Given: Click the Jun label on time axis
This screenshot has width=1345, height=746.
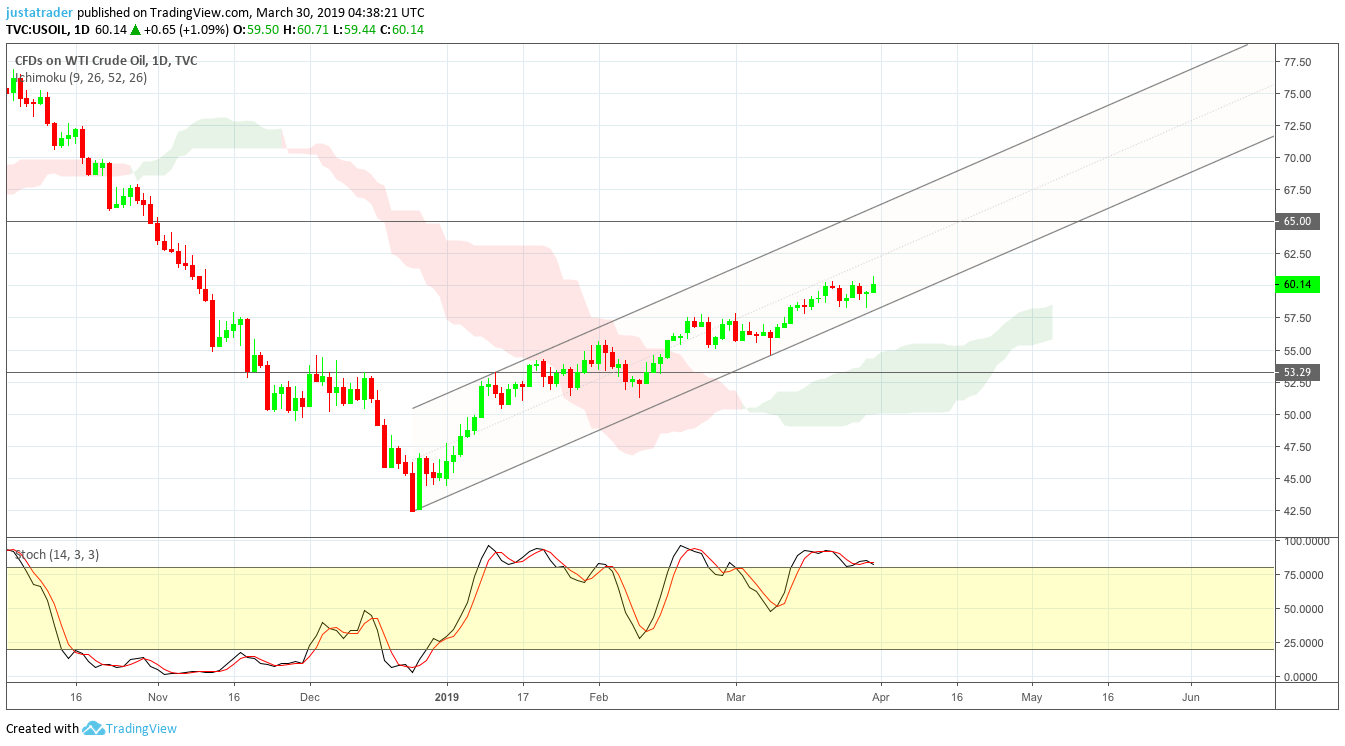Looking at the screenshot, I should click(x=1191, y=696).
